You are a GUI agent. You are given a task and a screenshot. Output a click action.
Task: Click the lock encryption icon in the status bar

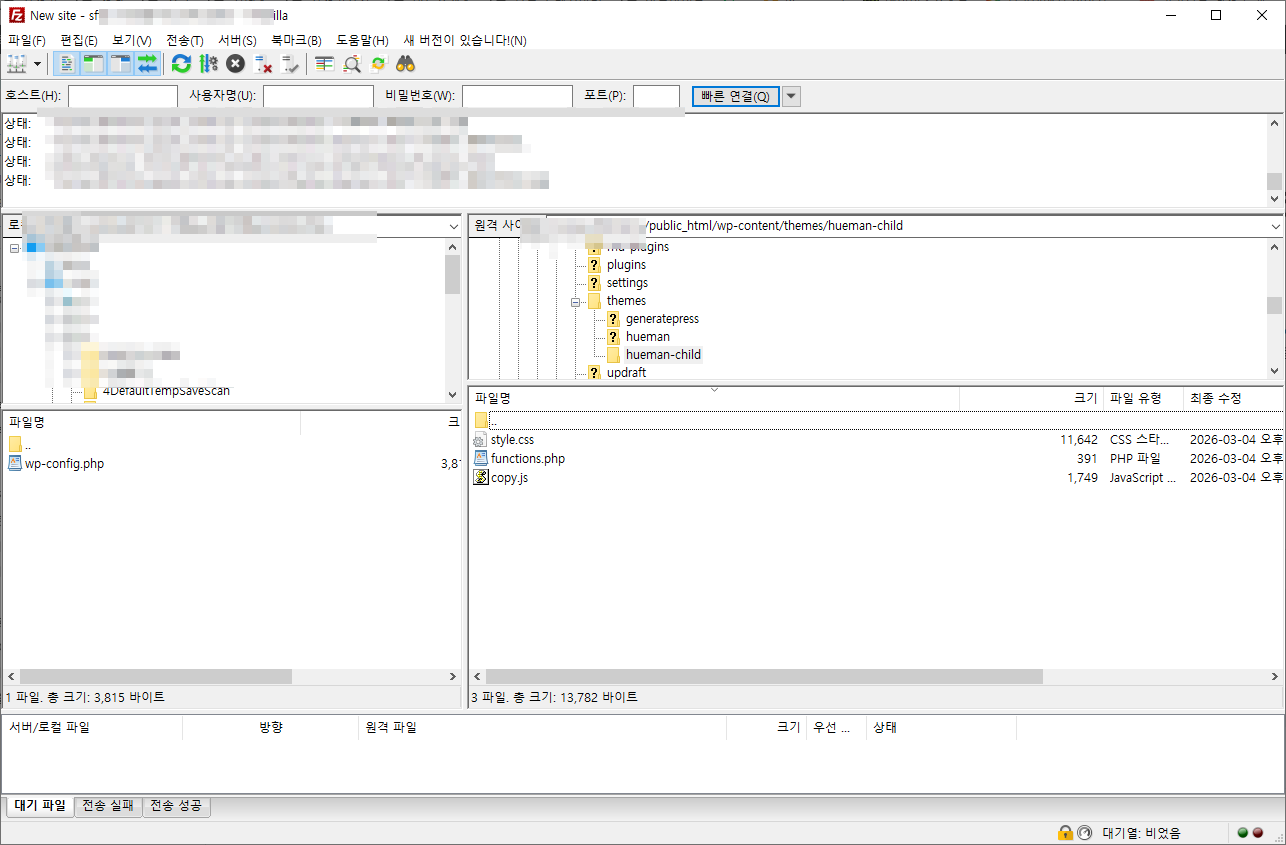[x=1066, y=832]
